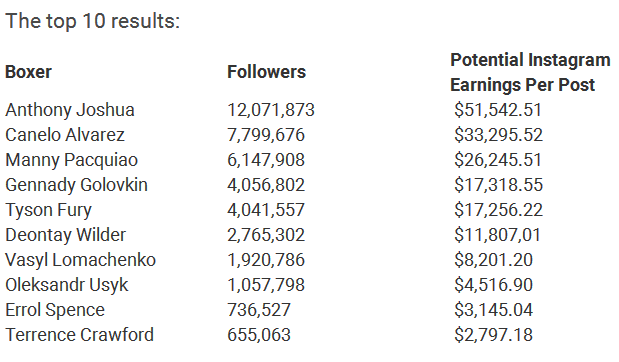Viewport: 619px width, 362px height.
Task: Click the Anthony Joshua name cell
Action: (70, 110)
